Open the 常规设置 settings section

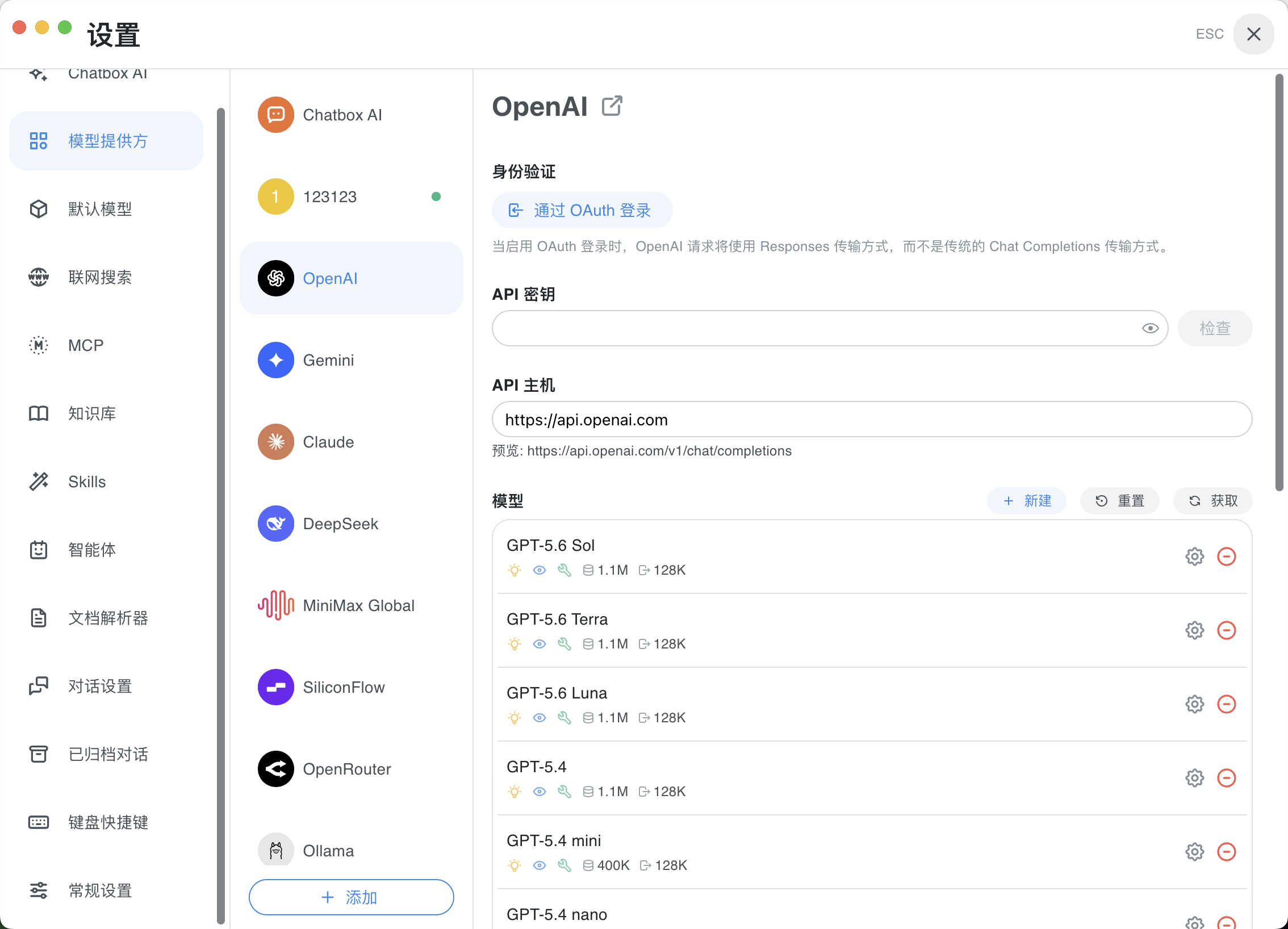point(106,890)
